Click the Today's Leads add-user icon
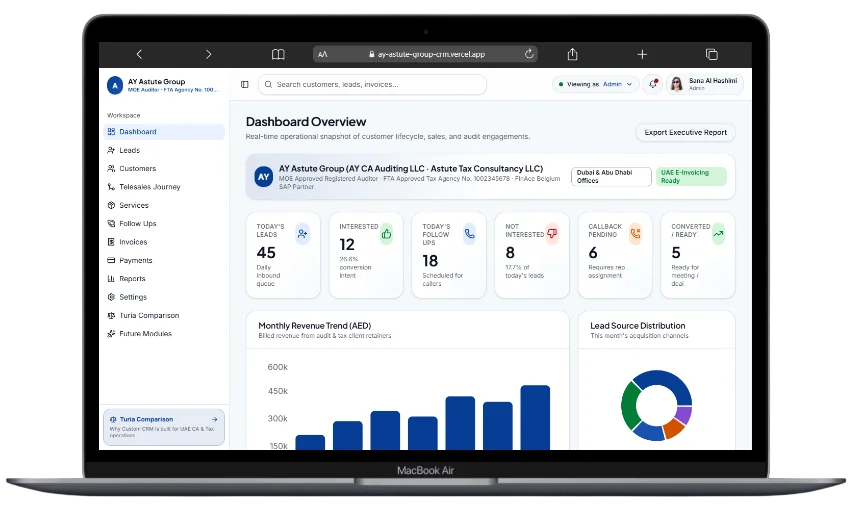This screenshot has width=862, height=515. 302,234
